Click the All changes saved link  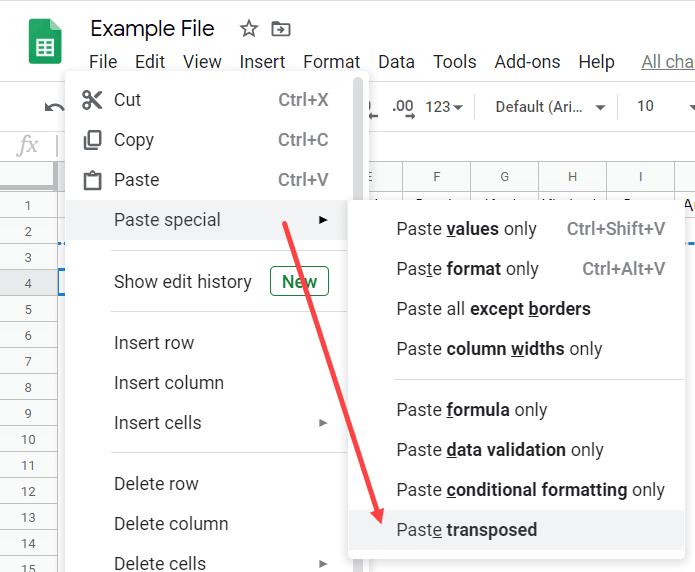(668, 62)
